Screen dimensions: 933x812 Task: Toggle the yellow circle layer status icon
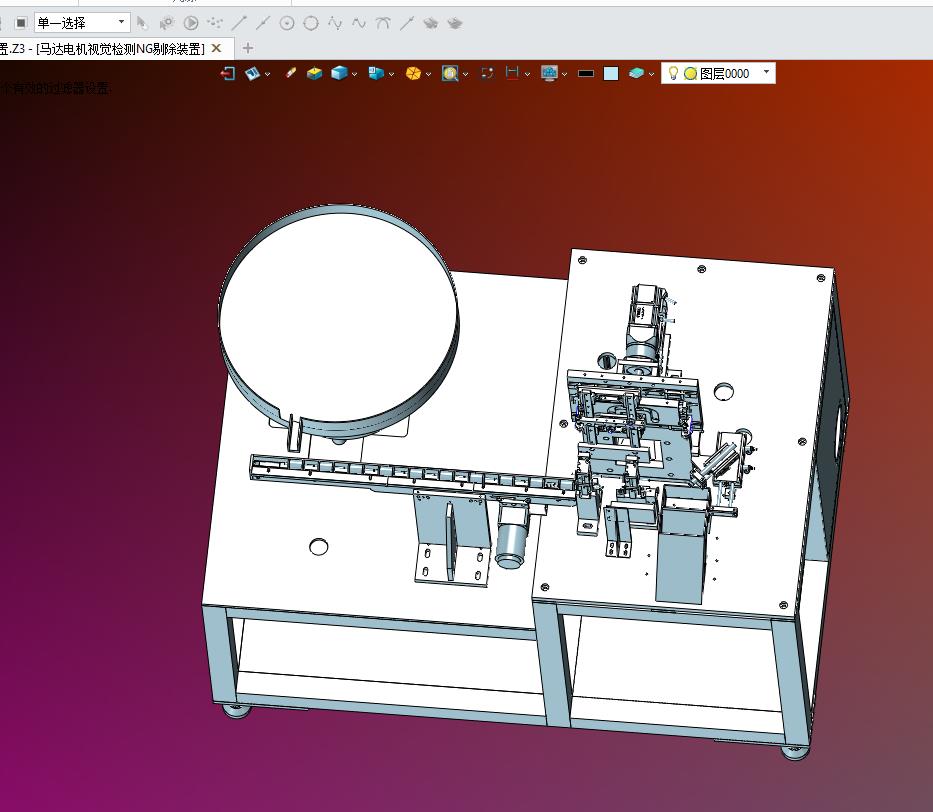pos(690,74)
